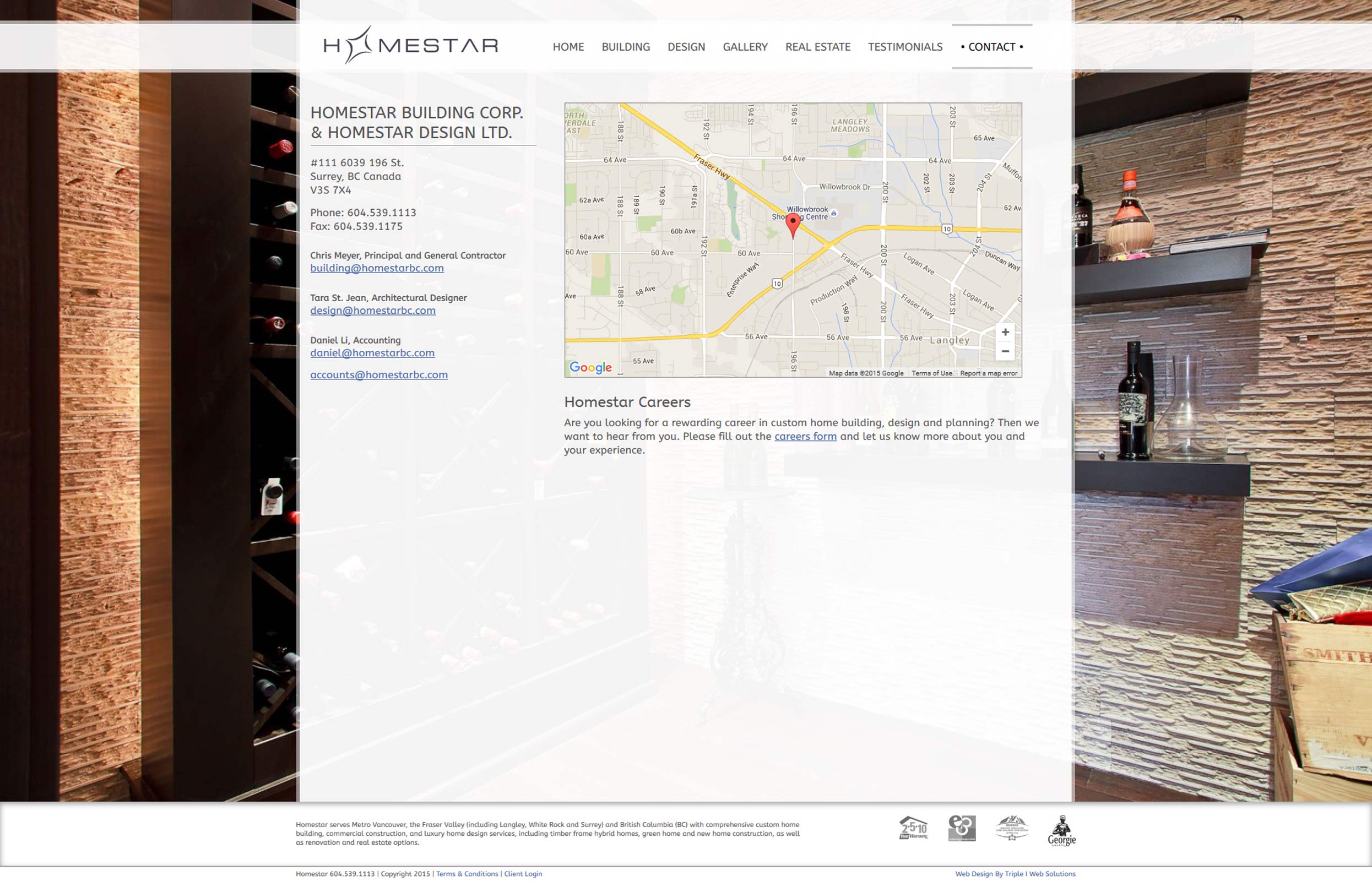Click the postal code V3S 7X4
This screenshot has height=881, width=1372.
click(x=330, y=190)
